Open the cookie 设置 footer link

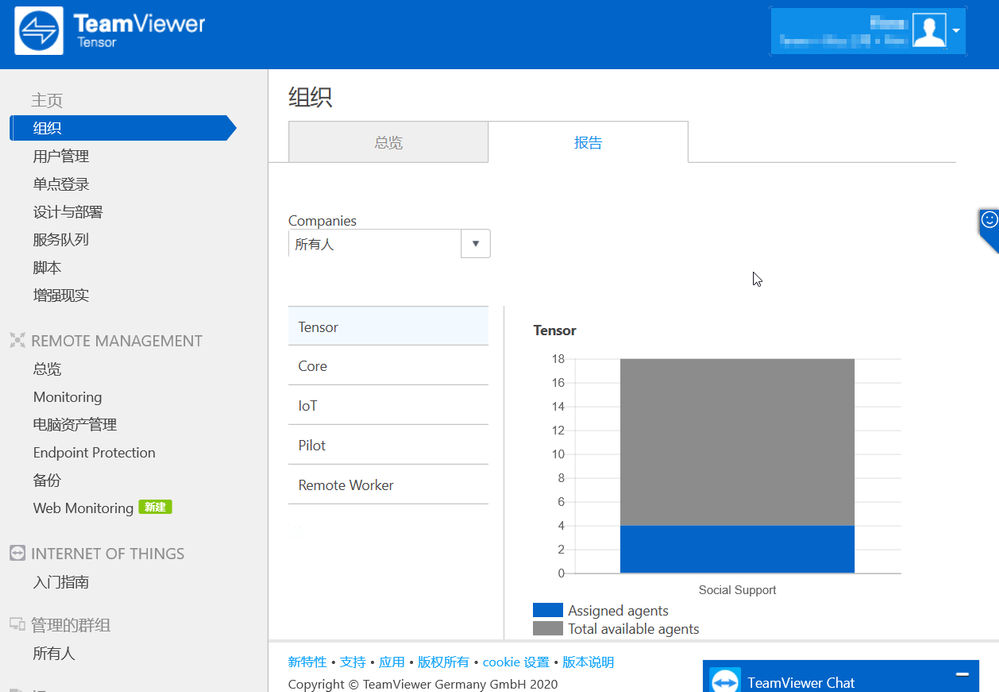tap(515, 662)
